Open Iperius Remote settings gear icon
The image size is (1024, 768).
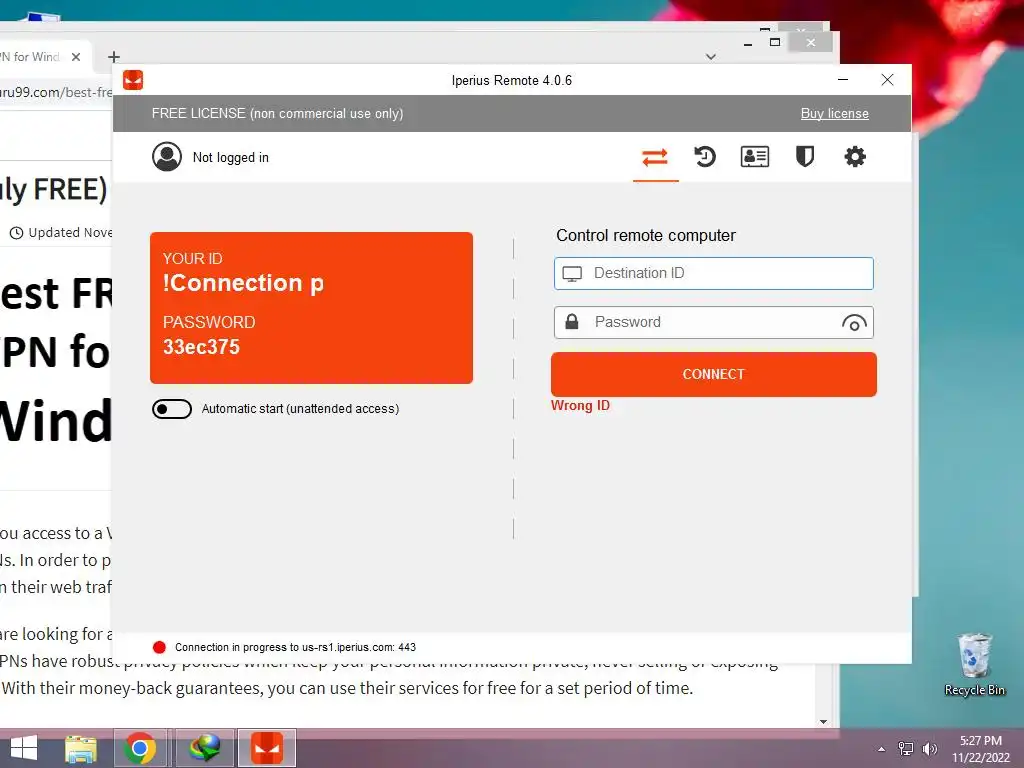(x=855, y=157)
